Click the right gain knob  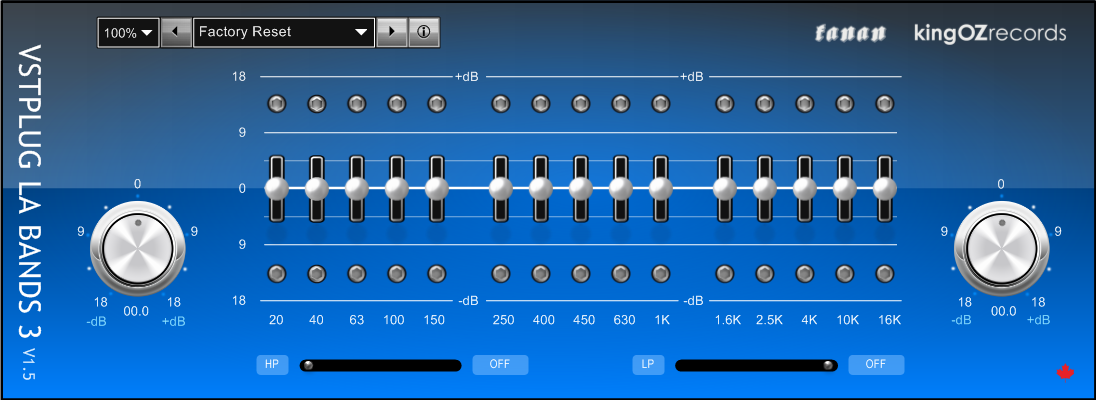1002,251
